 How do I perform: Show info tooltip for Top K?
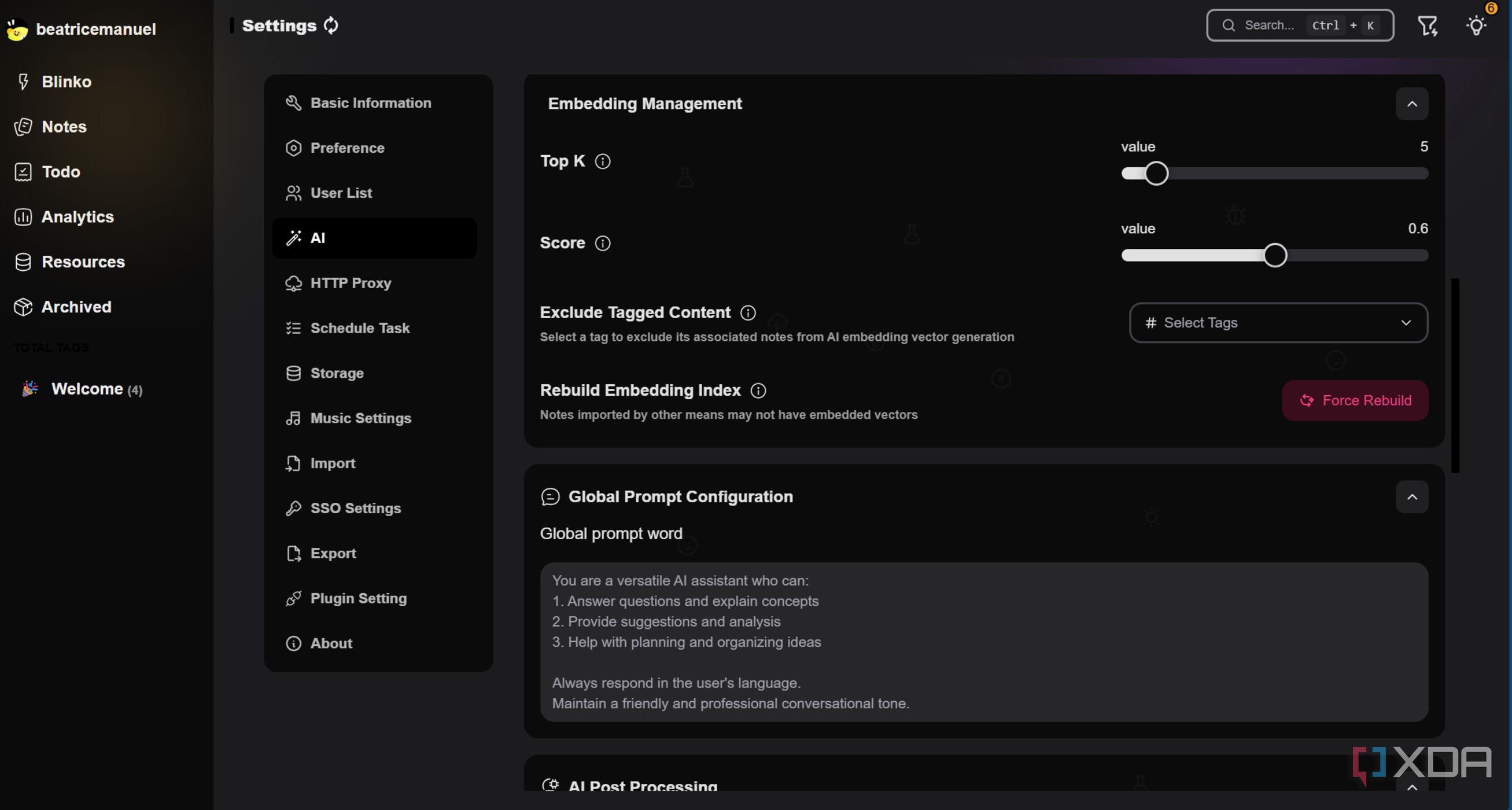pos(602,161)
